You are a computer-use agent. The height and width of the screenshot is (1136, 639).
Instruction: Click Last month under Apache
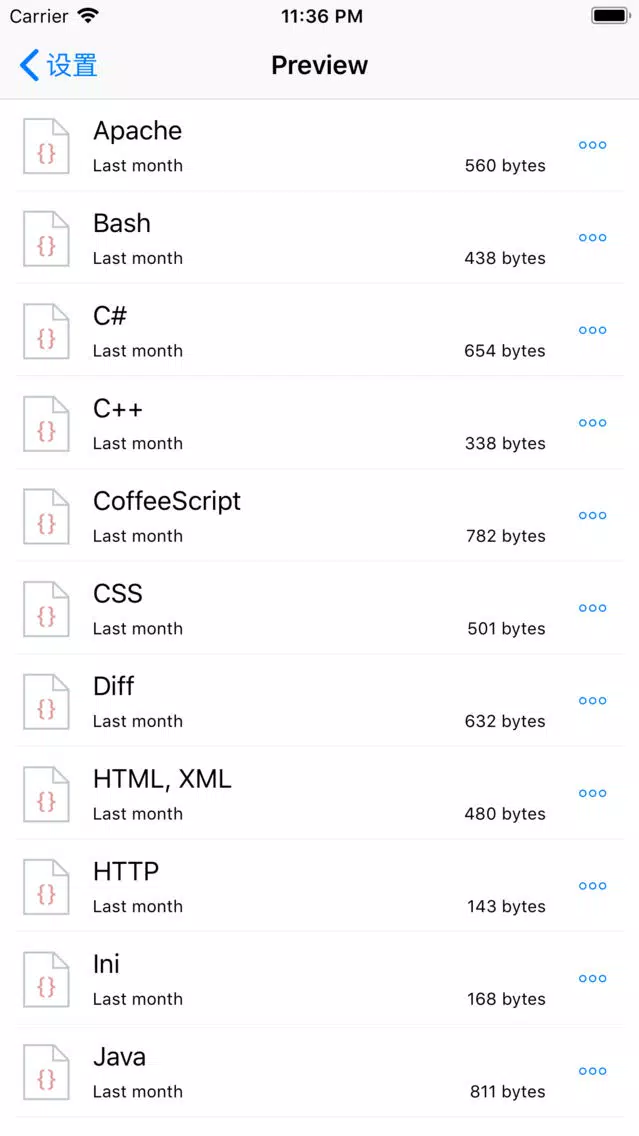[x=138, y=166]
